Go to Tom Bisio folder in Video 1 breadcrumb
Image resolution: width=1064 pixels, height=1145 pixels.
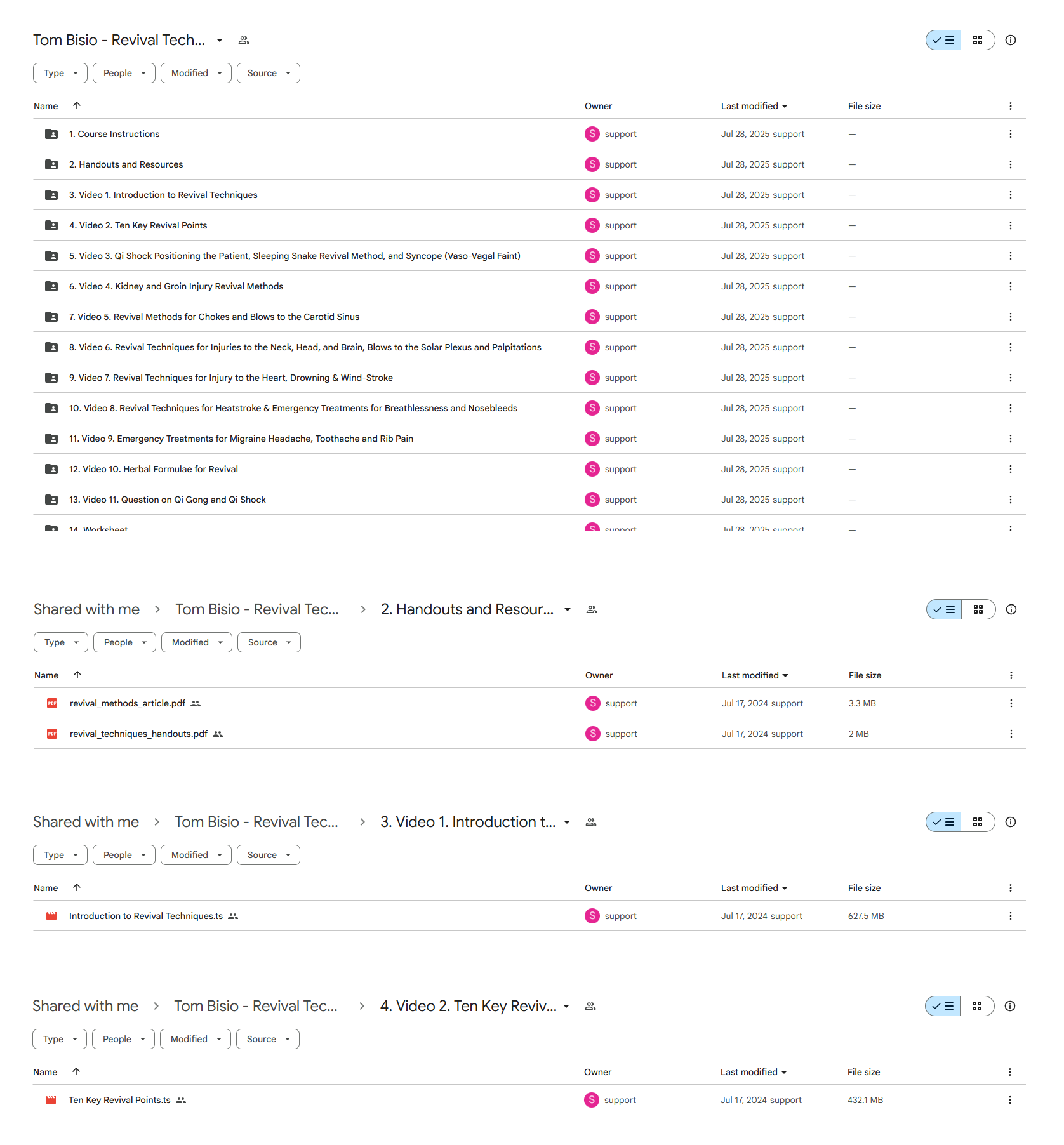256,822
